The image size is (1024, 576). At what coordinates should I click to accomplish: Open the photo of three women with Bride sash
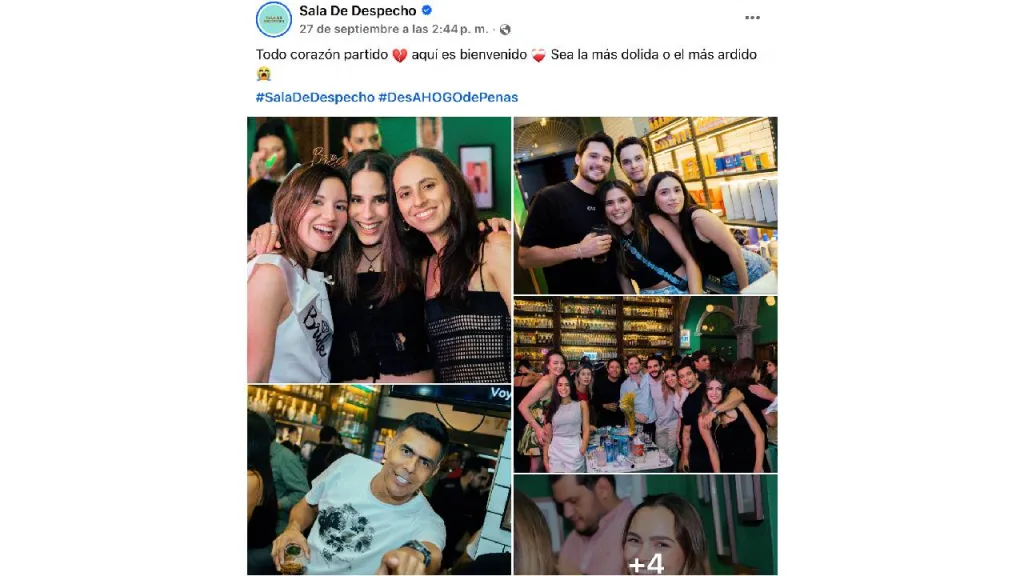point(379,249)
